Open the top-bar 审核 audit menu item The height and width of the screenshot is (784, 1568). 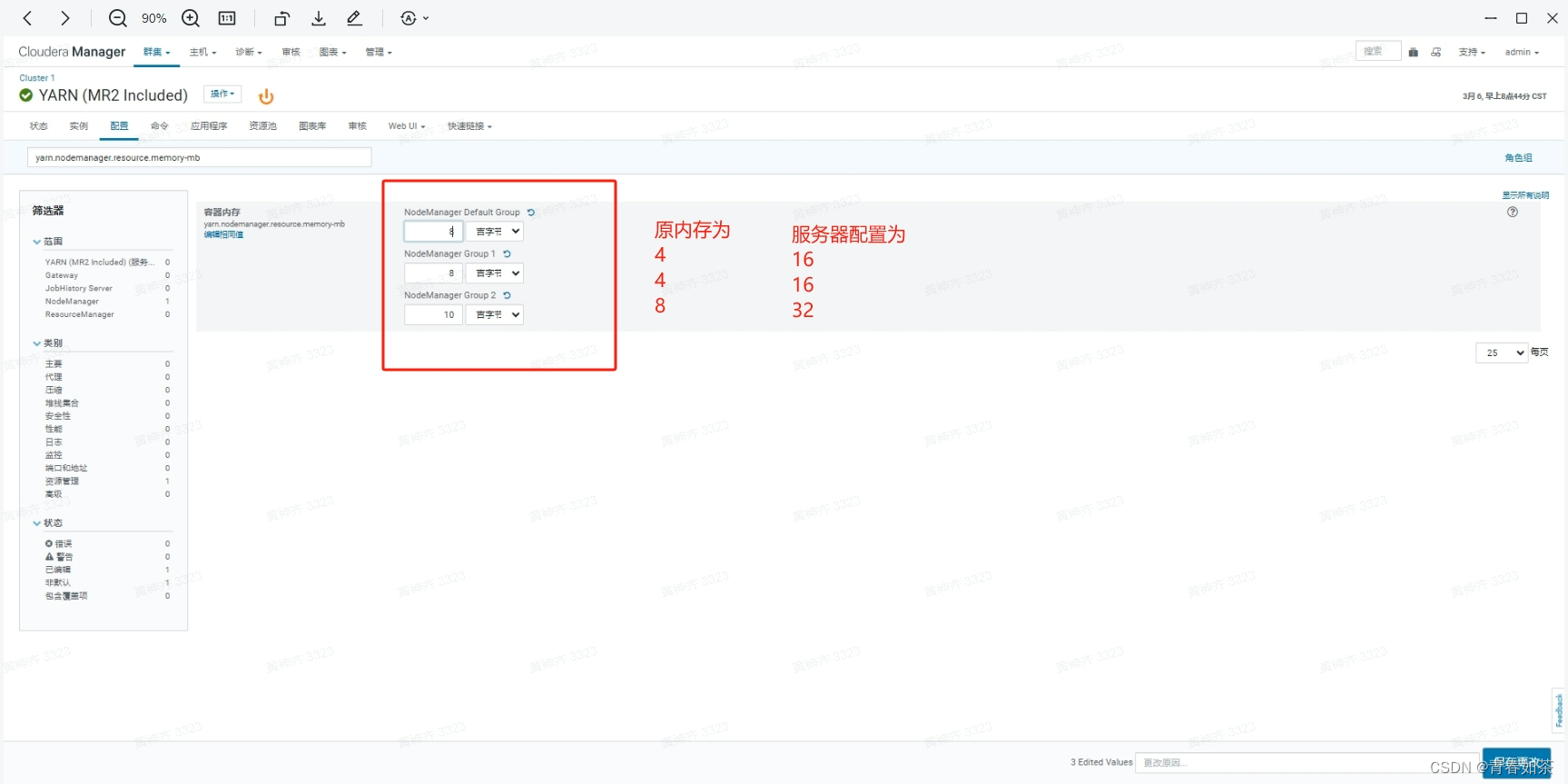[291, 53]
